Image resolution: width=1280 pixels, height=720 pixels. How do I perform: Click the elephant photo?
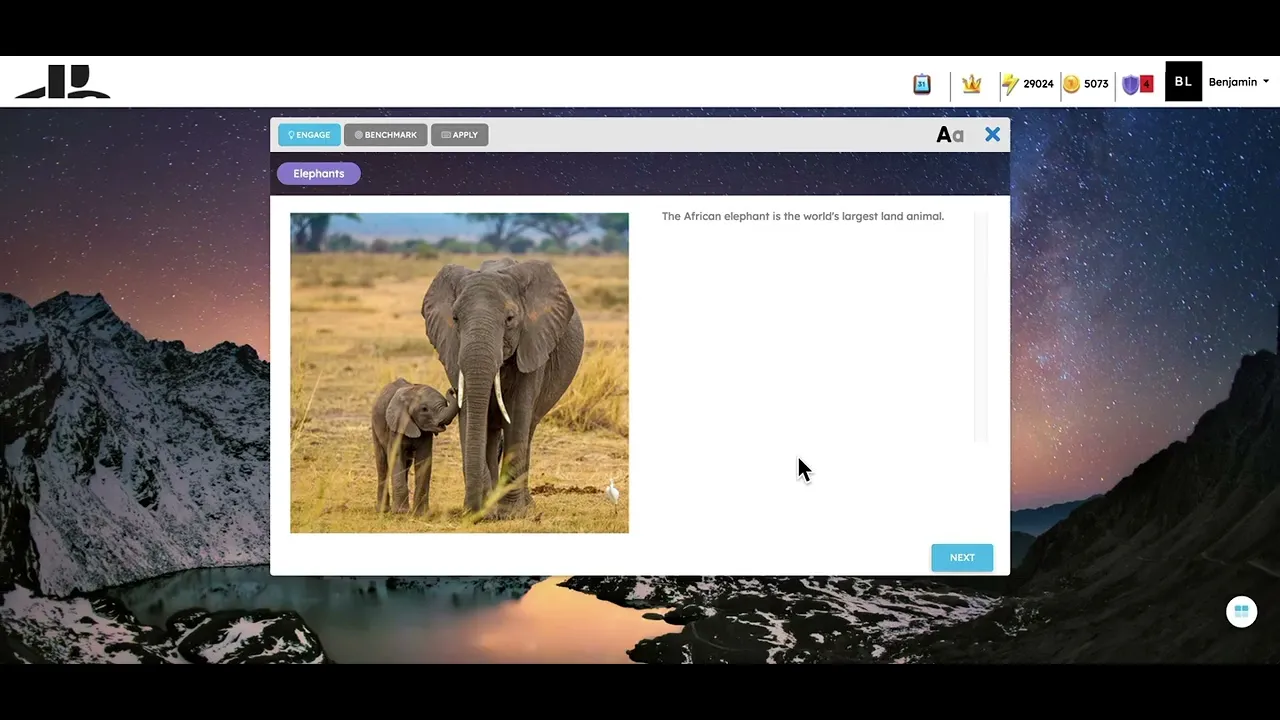click(x=459, y=373)
